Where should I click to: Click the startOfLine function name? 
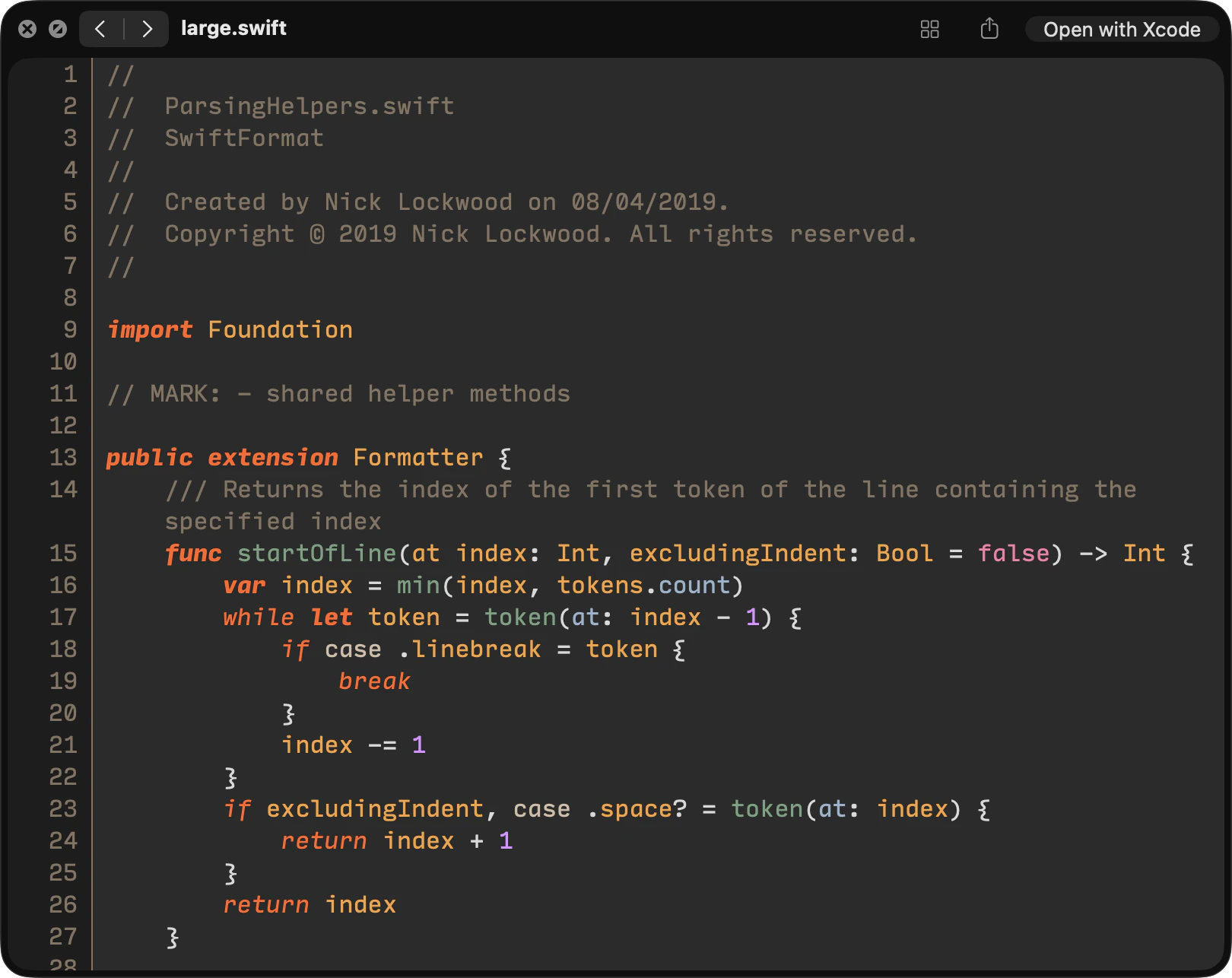pos(316,553)
